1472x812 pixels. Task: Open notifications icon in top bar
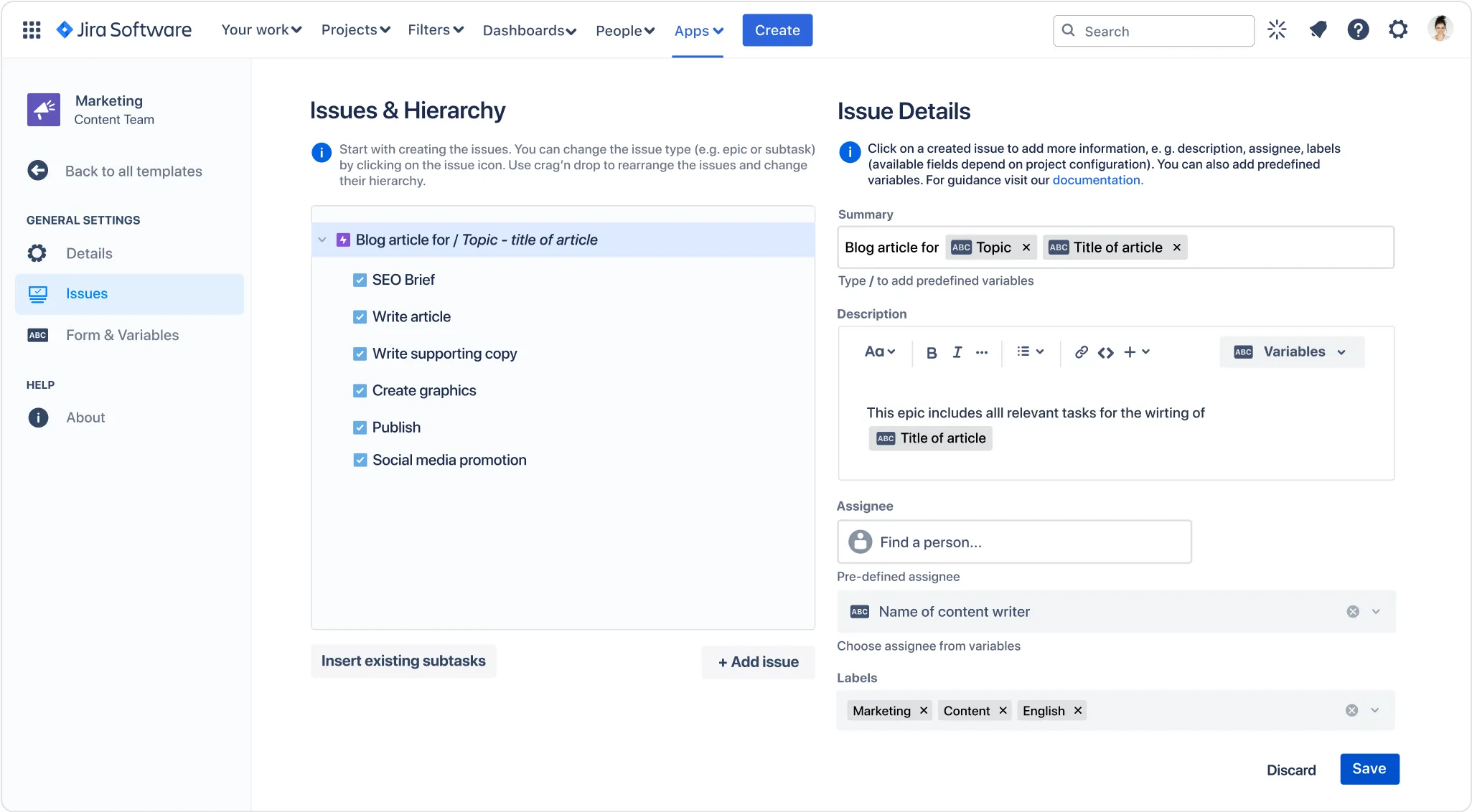pyautogui.click(x=1318, y=30)
